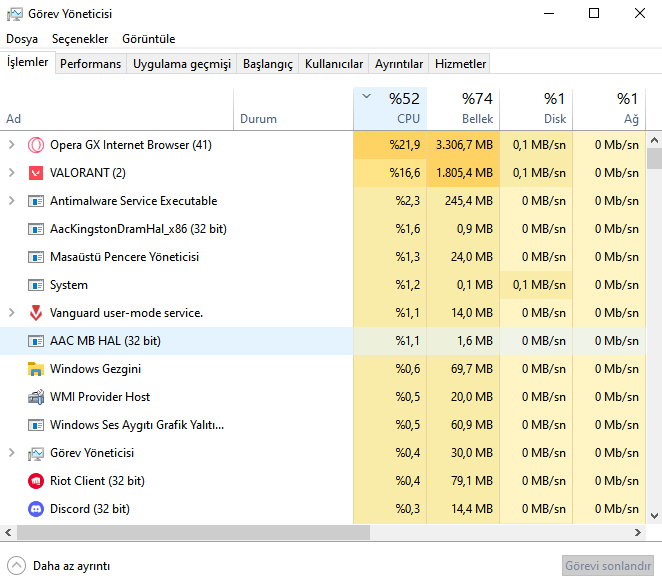
Task: Click the Windows Ses Aygıtı icon
Action: pyautogui.click(x=36, y=425)
